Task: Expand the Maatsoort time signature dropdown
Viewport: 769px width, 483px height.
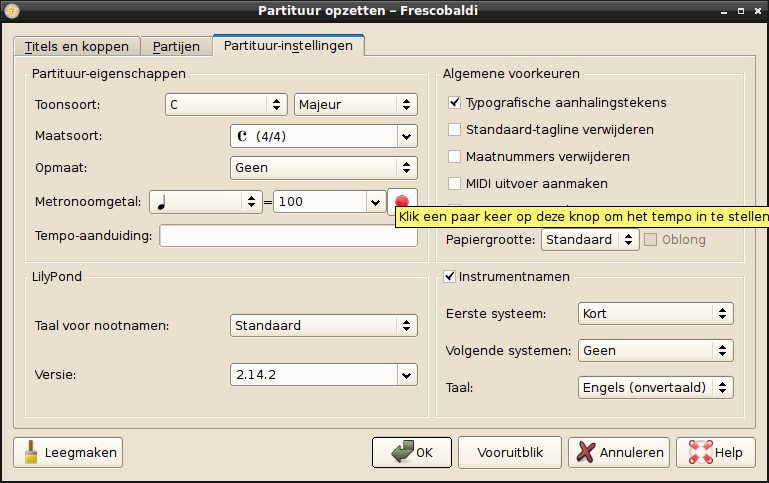Action: [323, 137]
